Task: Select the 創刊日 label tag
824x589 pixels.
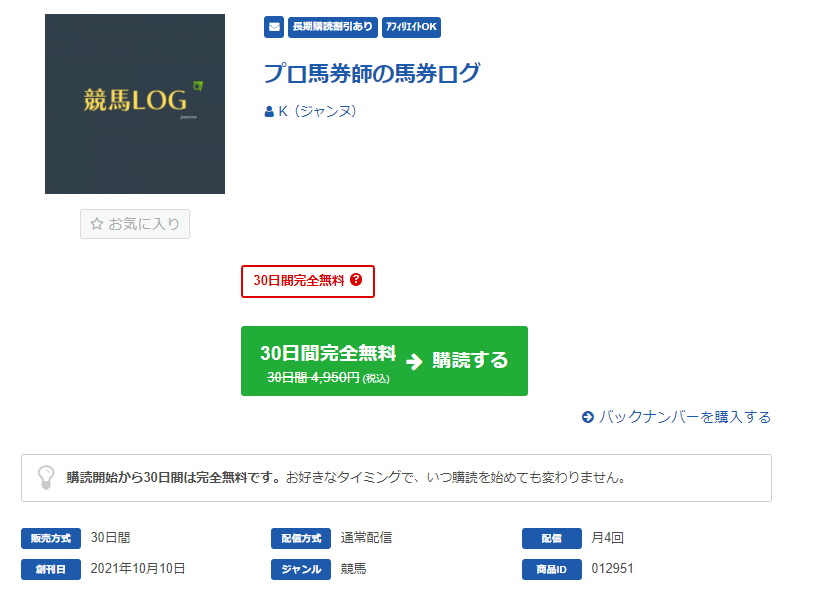Action: pyautogui.click(x=51, y=569)
